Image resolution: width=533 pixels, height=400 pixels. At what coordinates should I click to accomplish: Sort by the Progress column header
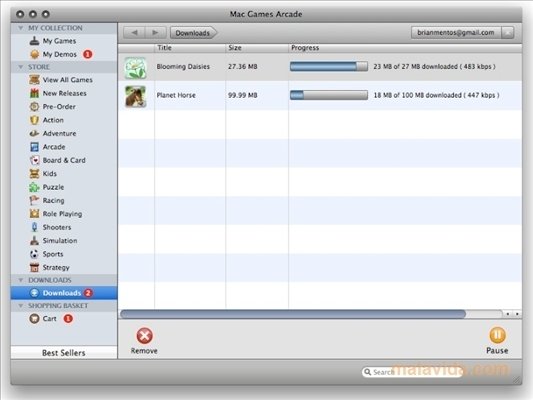pos(405,48)
